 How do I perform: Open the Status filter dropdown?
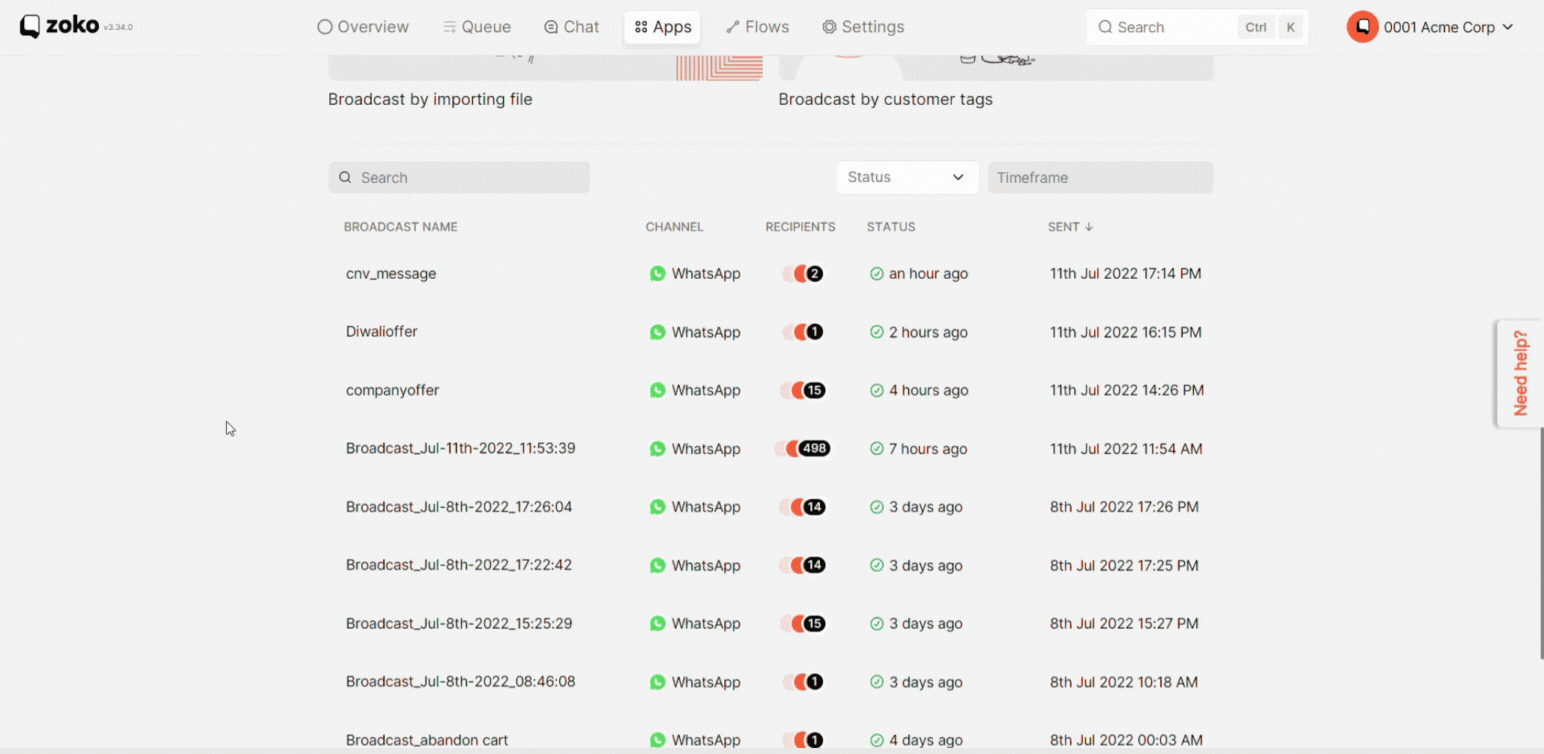tap(908, 177)
